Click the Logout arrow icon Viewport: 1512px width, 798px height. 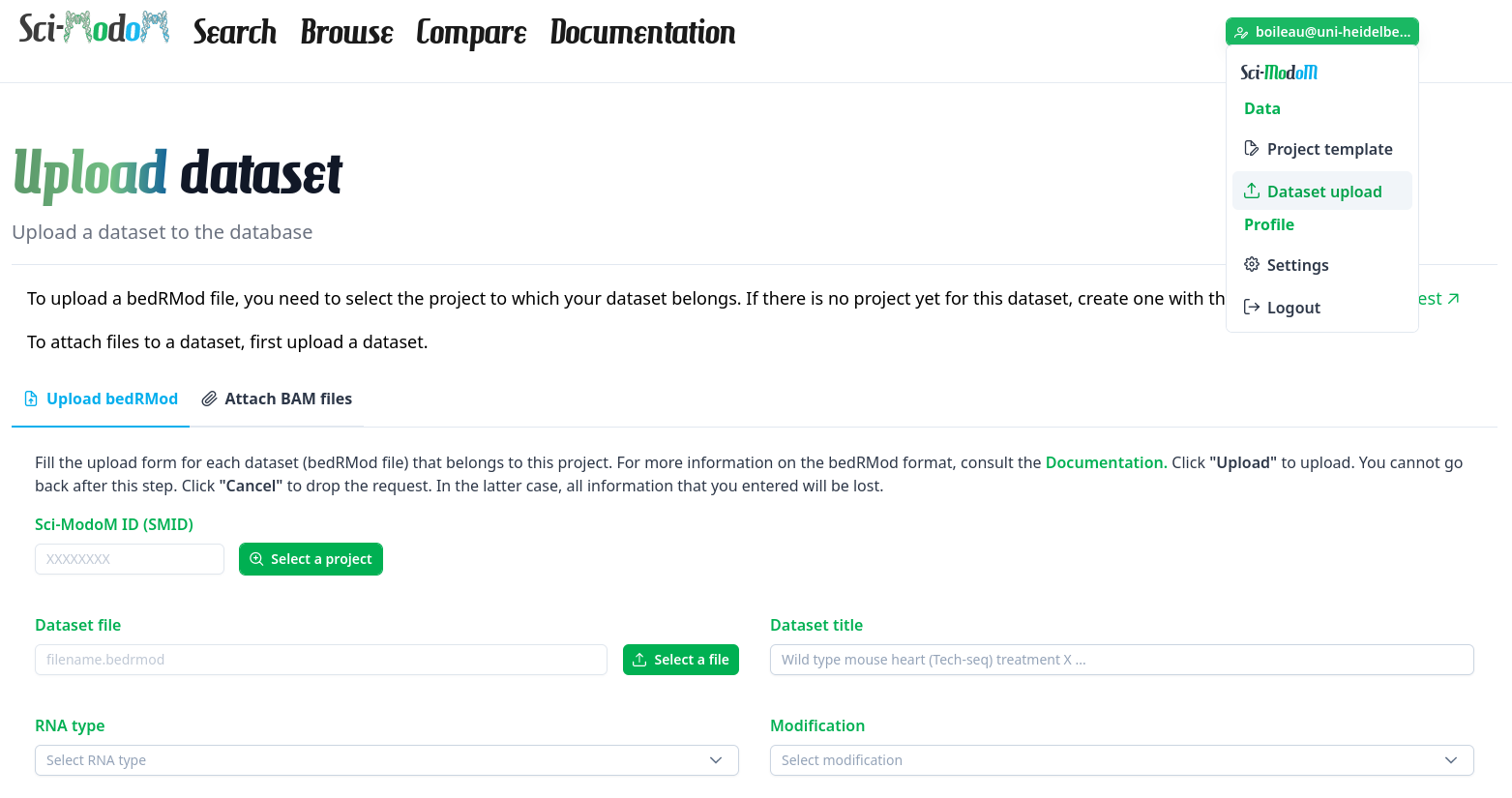tap(1251, 308)
